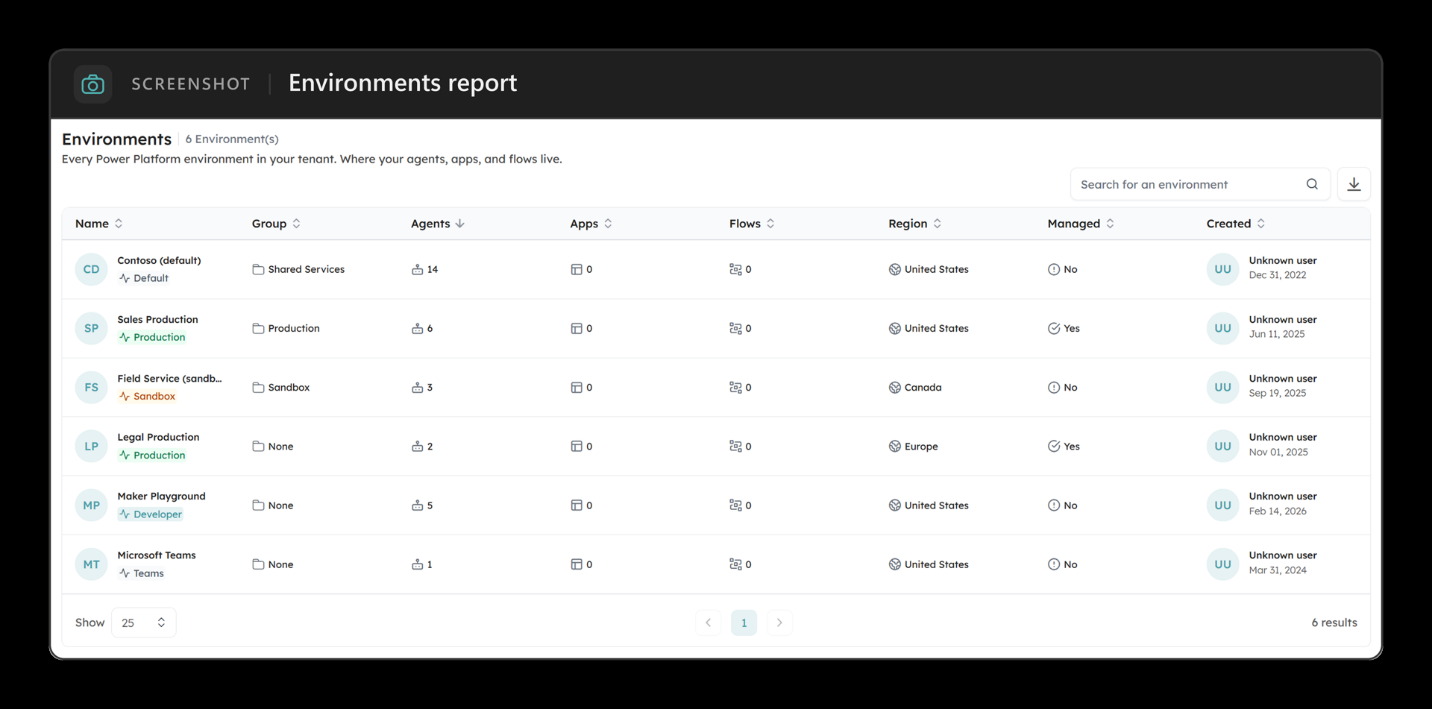The image size is (1432, 709).
Task: Click the Environments report title
Action: [403, 83]
